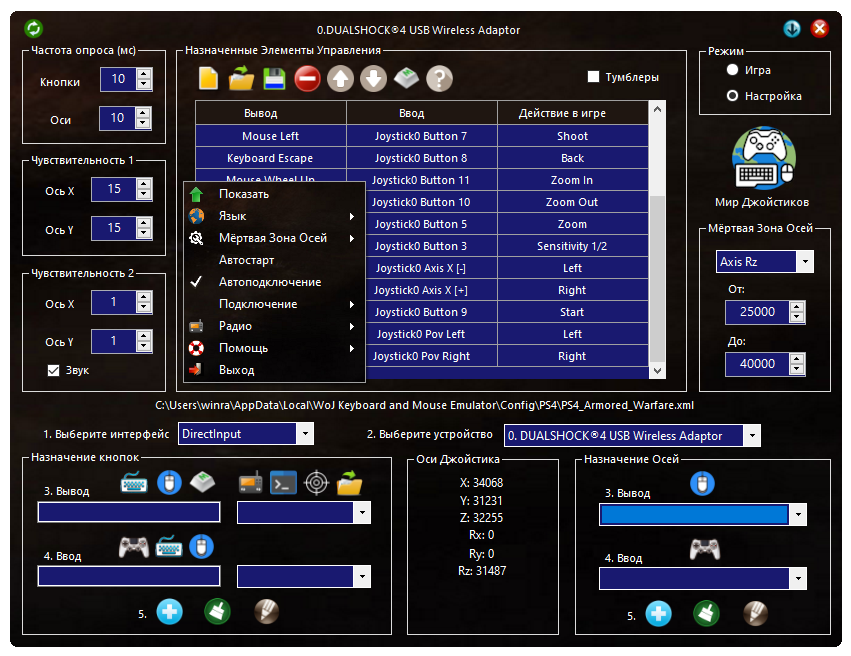The width and height of the screenshot is (851, 656).
Task: Clear button mapping with green broom icon
Action: [x=218, y=612]
